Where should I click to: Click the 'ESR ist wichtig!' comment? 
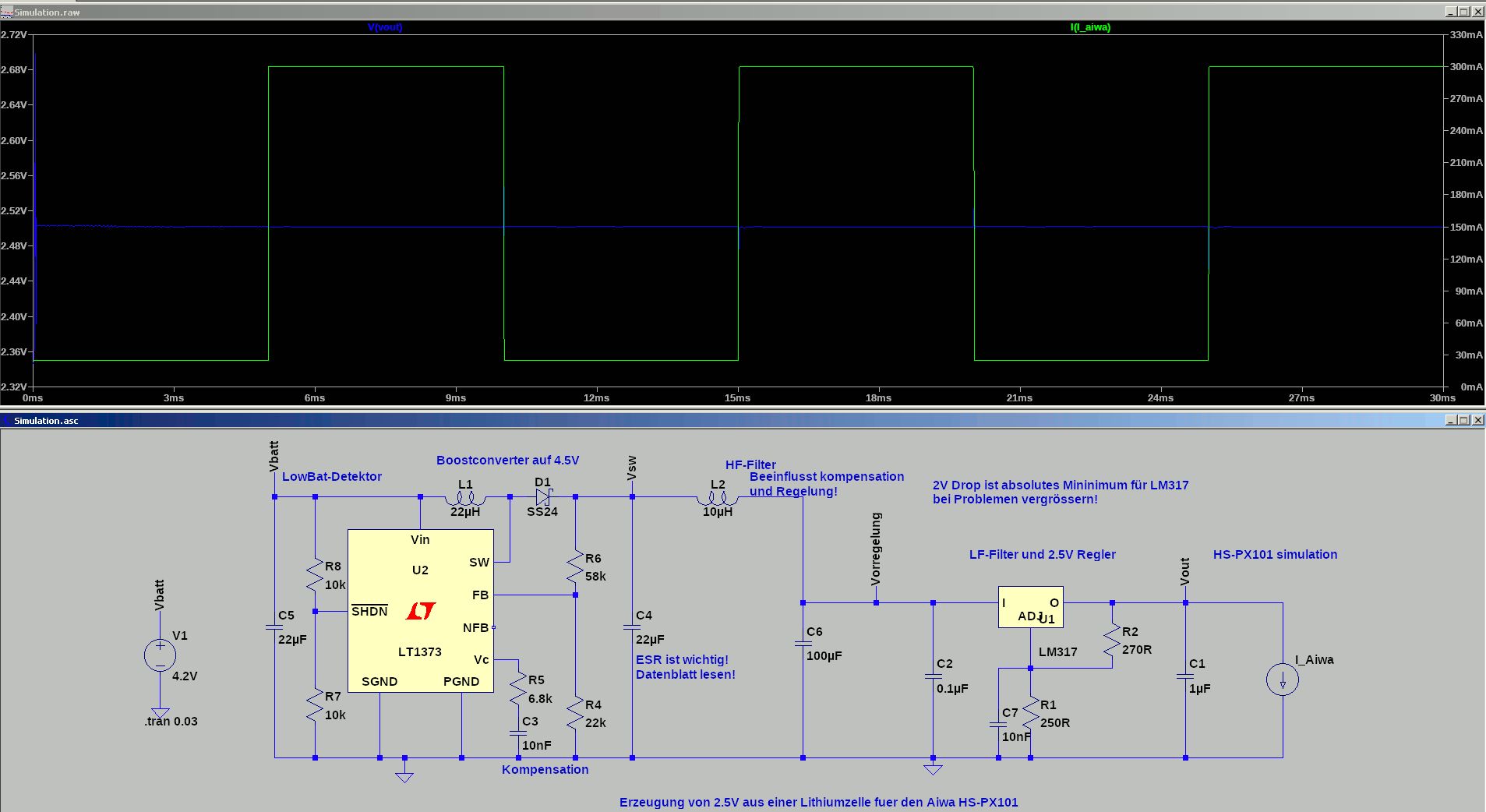click(x=682, y=660)
